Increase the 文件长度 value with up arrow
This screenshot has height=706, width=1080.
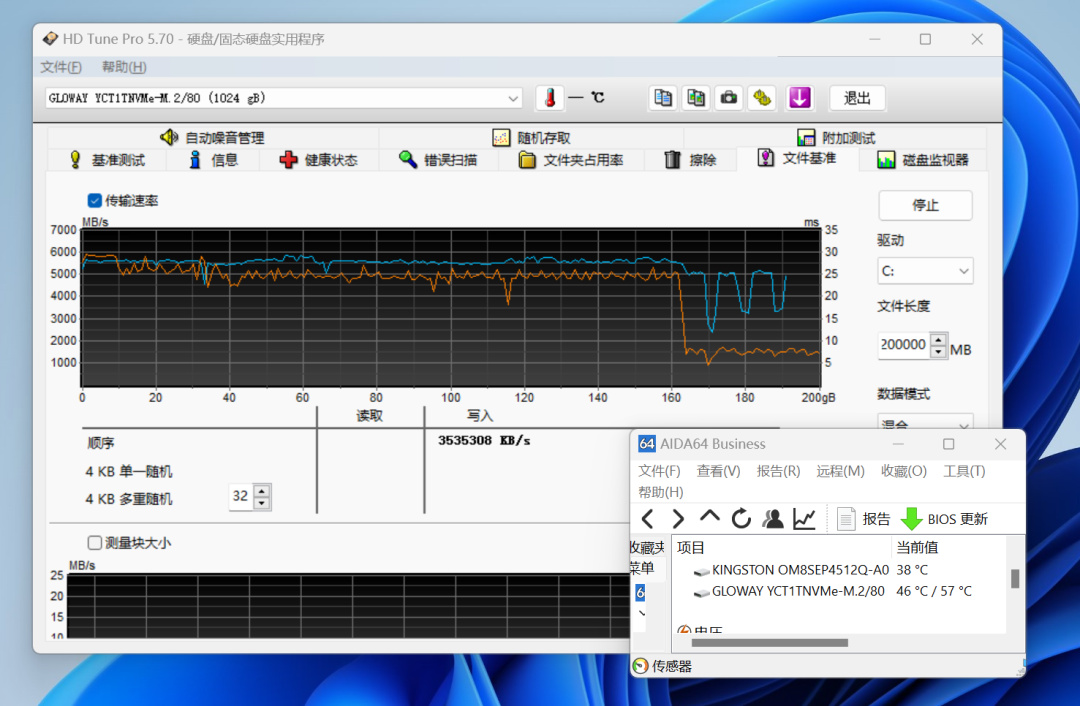938,340
